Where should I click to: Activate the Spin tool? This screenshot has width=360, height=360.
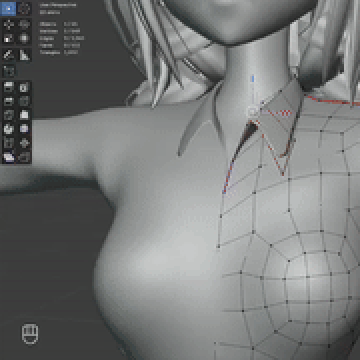click(x=9, y=129)
